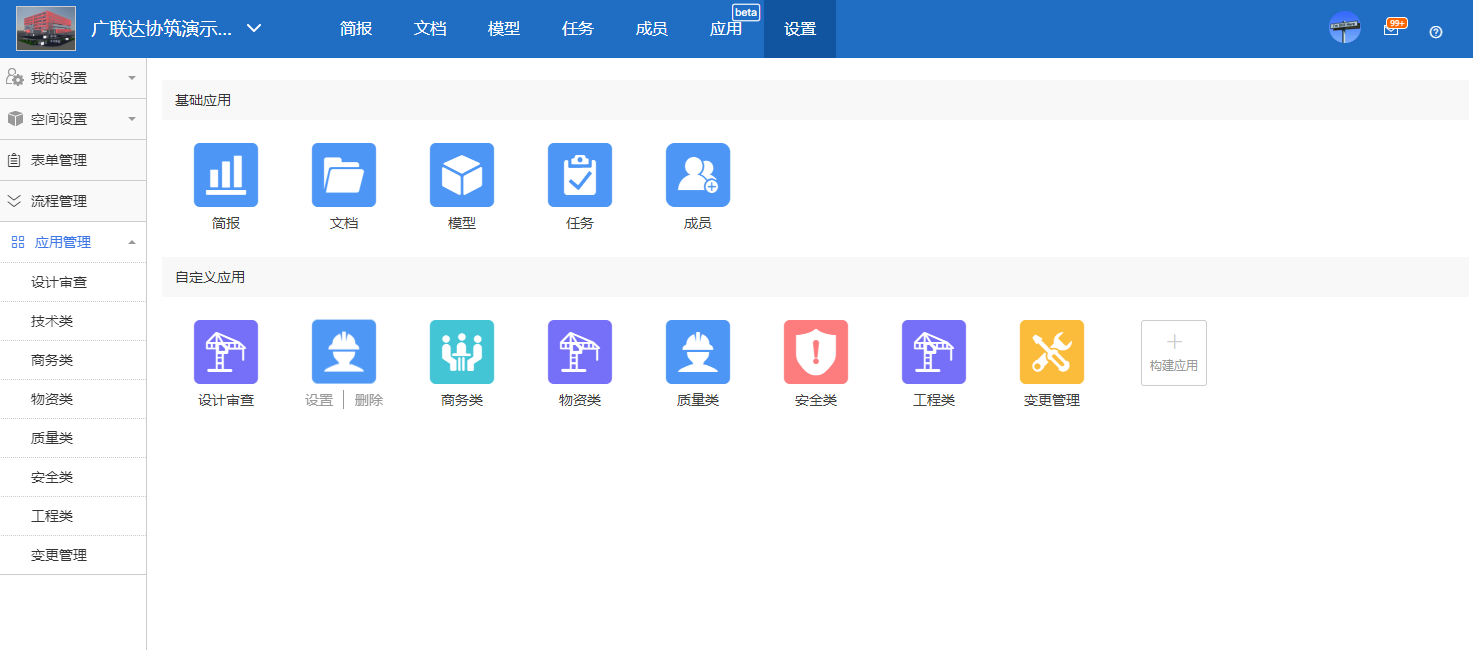Expand the 空间设置 sidebar section
Image resolution: width=1473 pixels, height=650 pixels.
tap(73, 118)
